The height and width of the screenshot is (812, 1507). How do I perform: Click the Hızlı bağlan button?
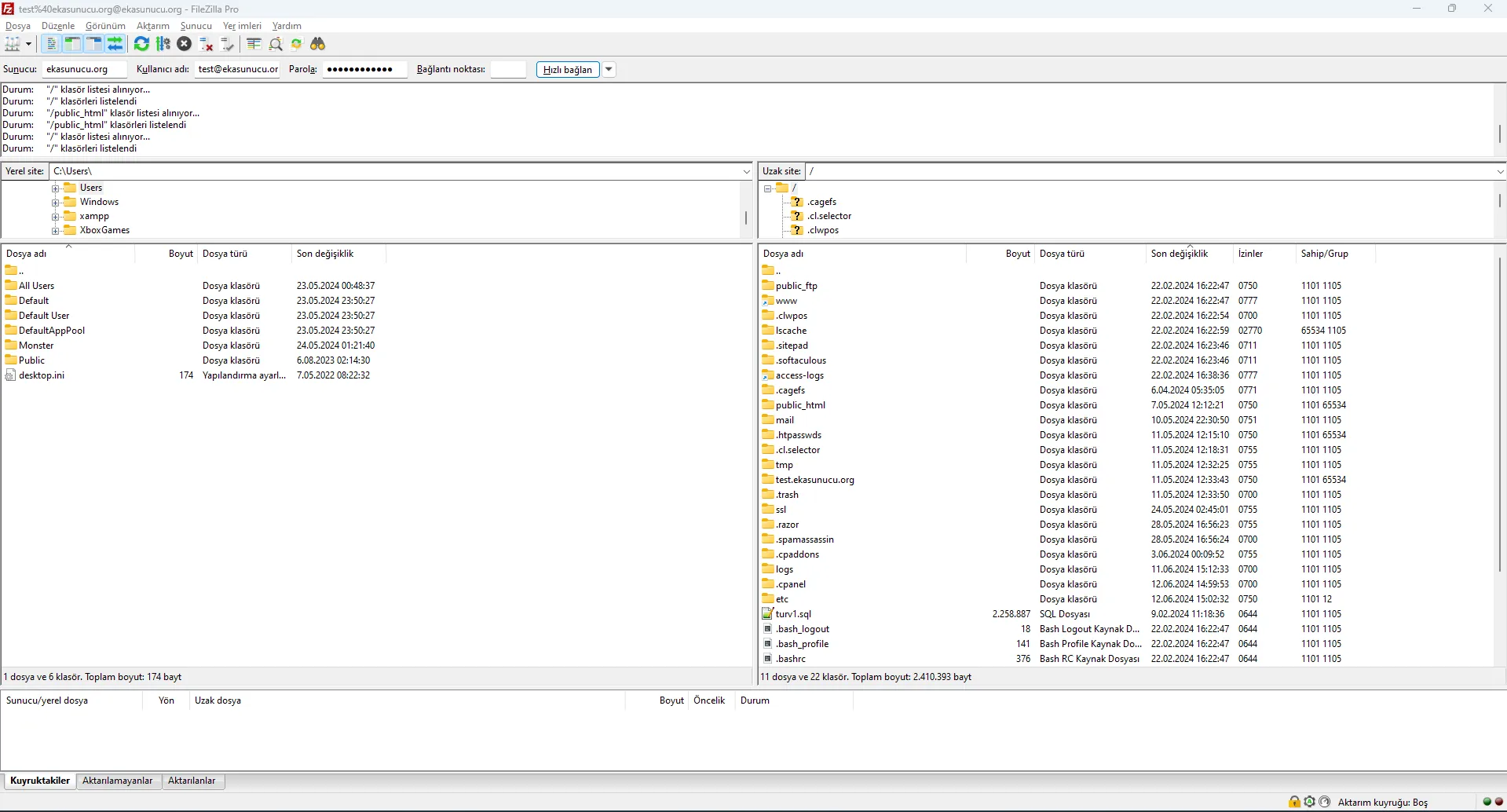tap(568, 70)
